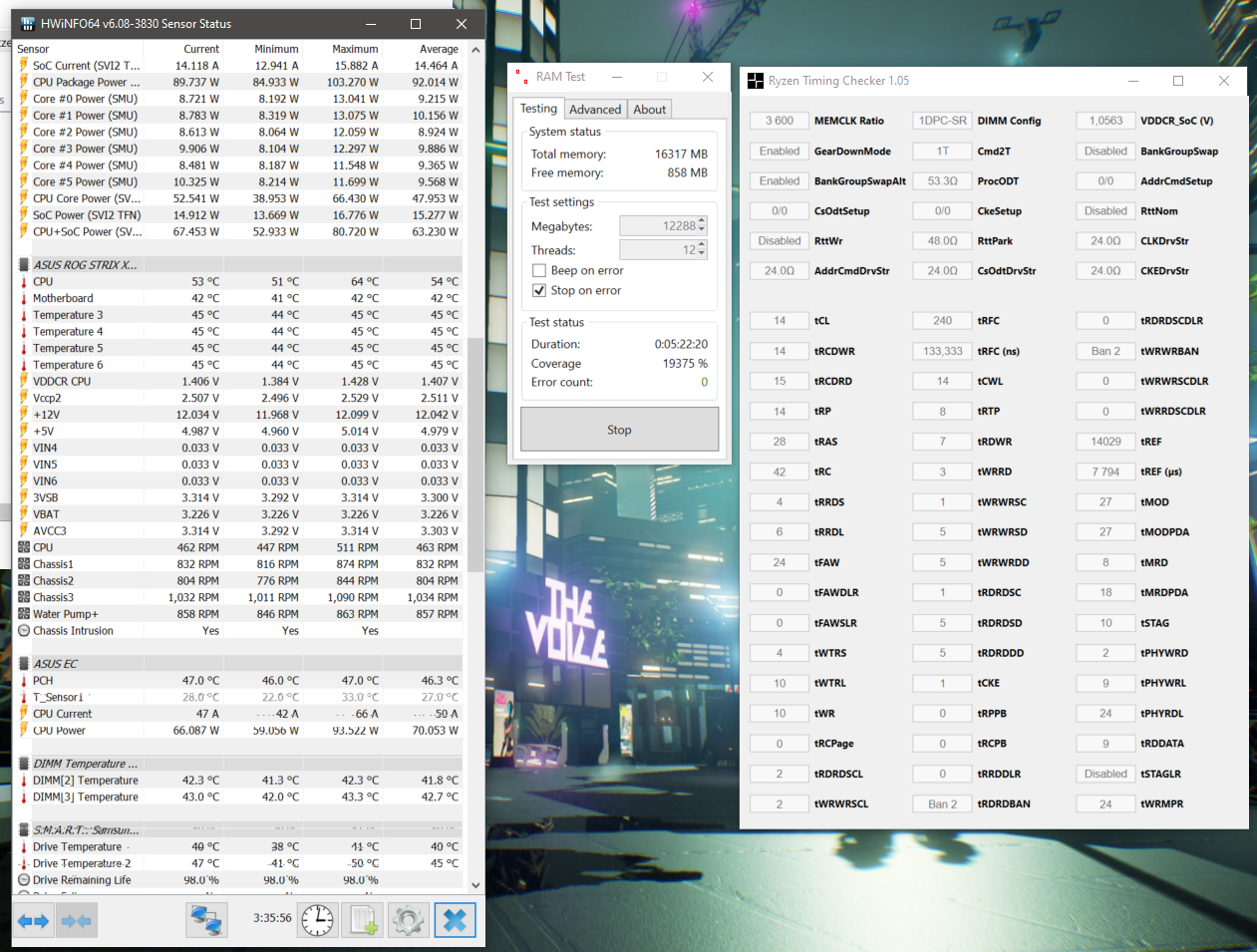
Task: Click the tSTAGLR Disabled field
Action: tap(1105, 774)
